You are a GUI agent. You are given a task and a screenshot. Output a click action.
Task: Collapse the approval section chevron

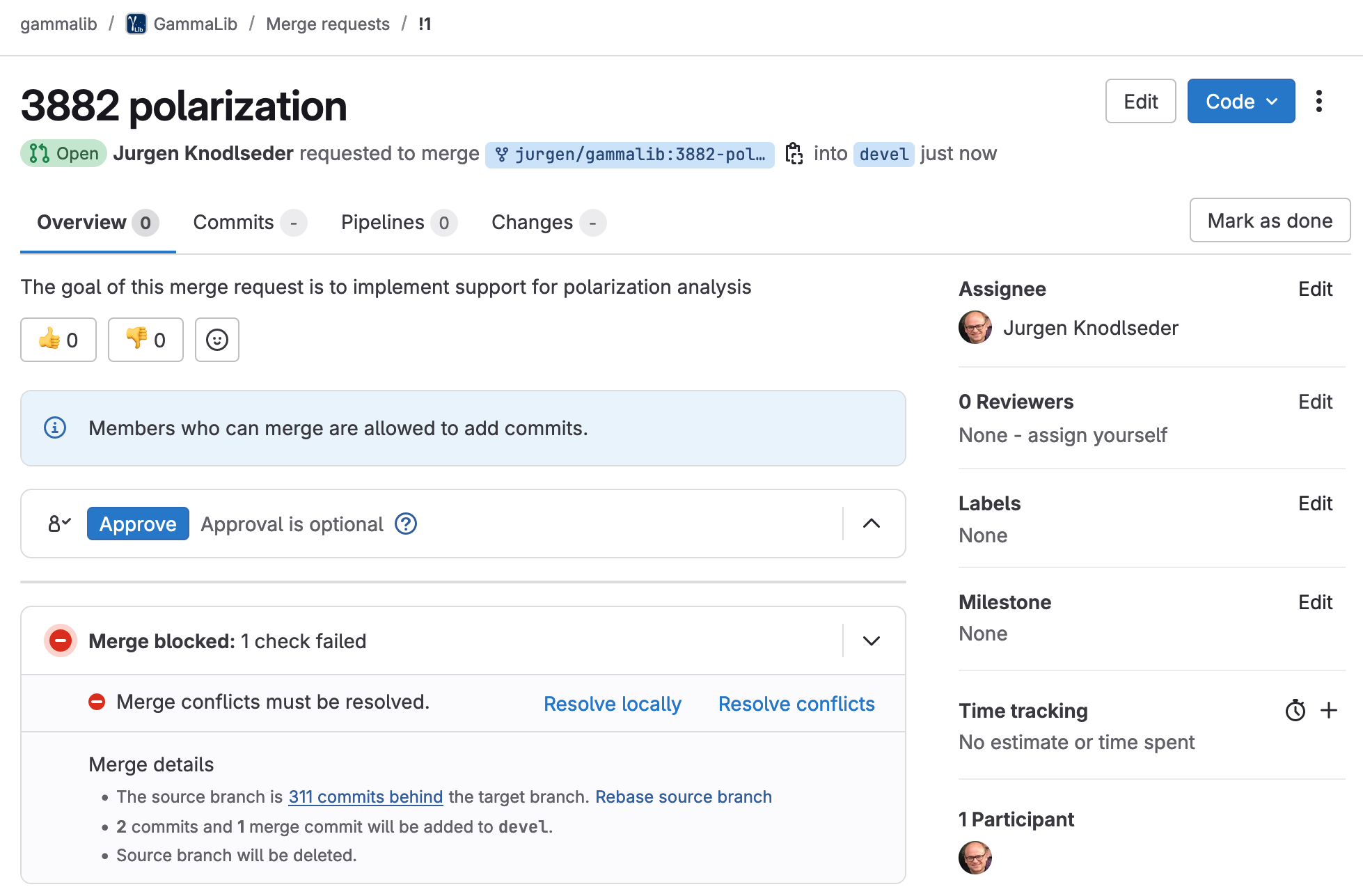click(870, 524)
